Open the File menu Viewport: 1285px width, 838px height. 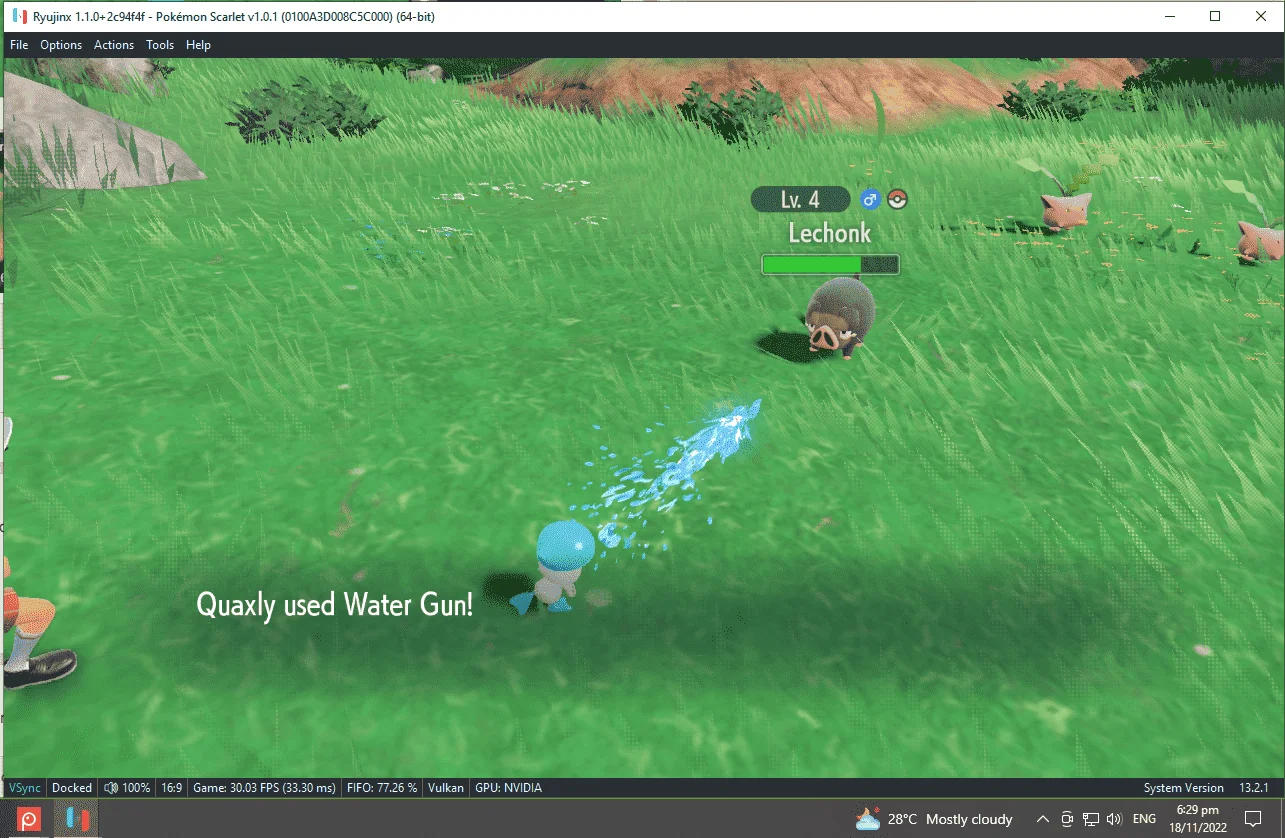pyautogui.click(x=19, y=45)
